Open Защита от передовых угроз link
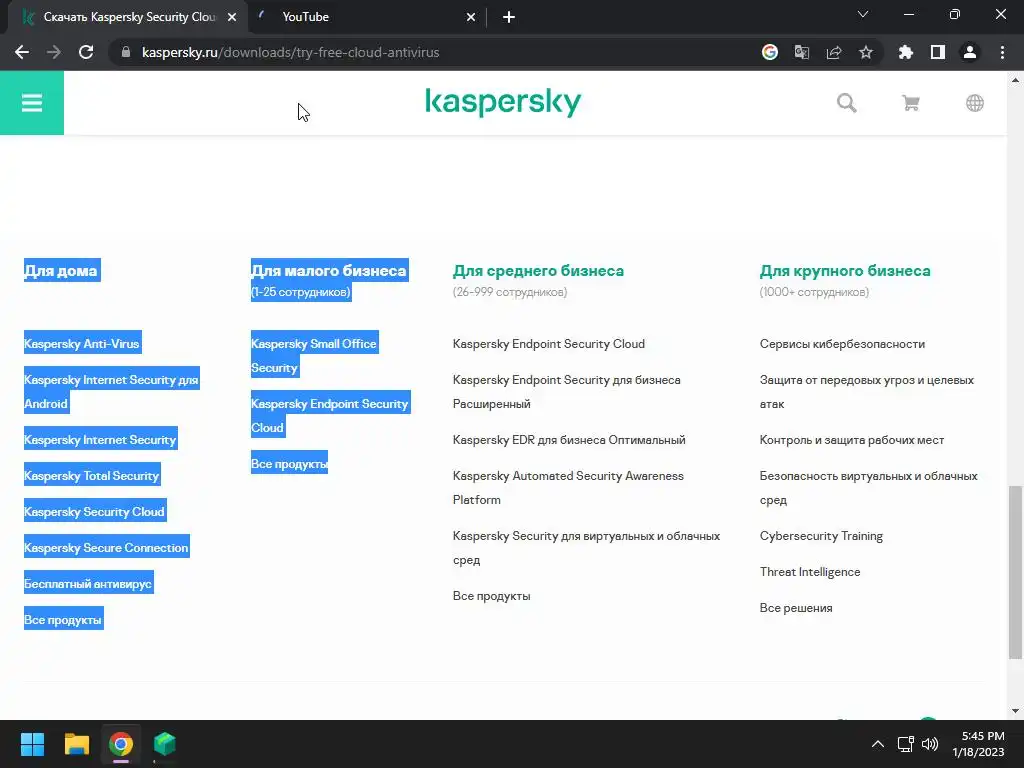 coord(867,391)
